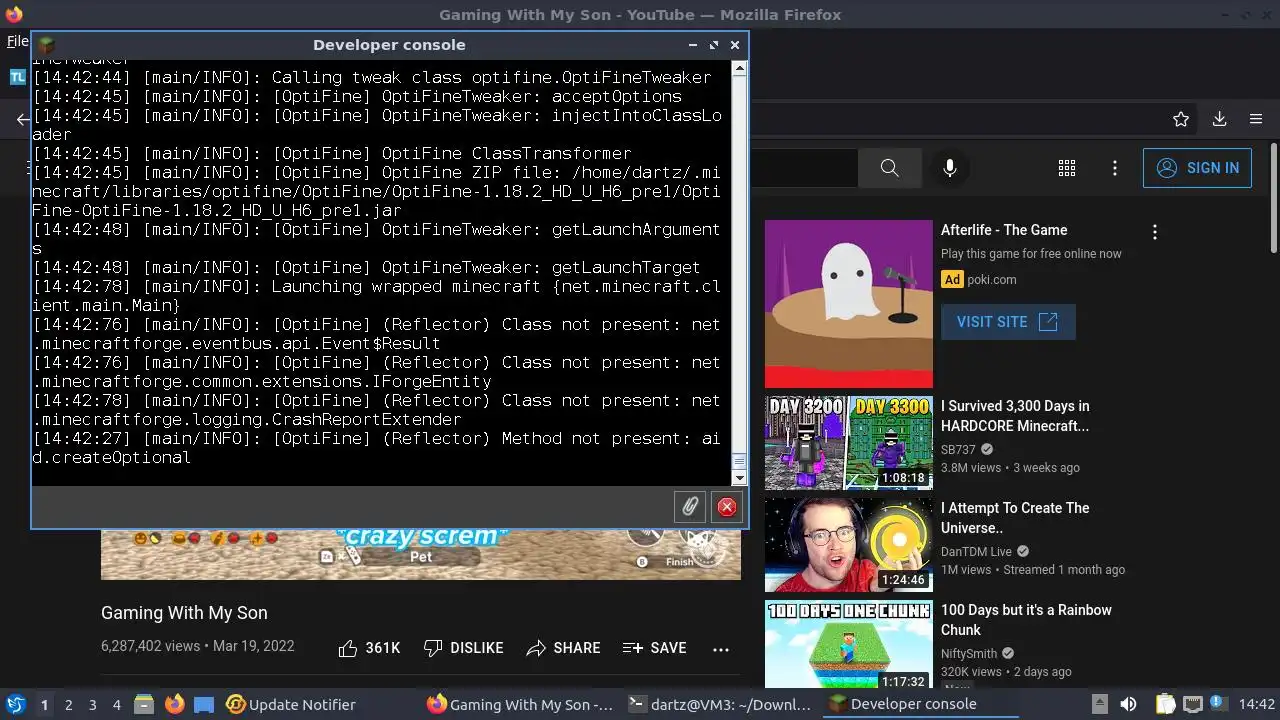The image size is (1280, 720).
Task: Like the video showing 361K likes
Action: 369,648
